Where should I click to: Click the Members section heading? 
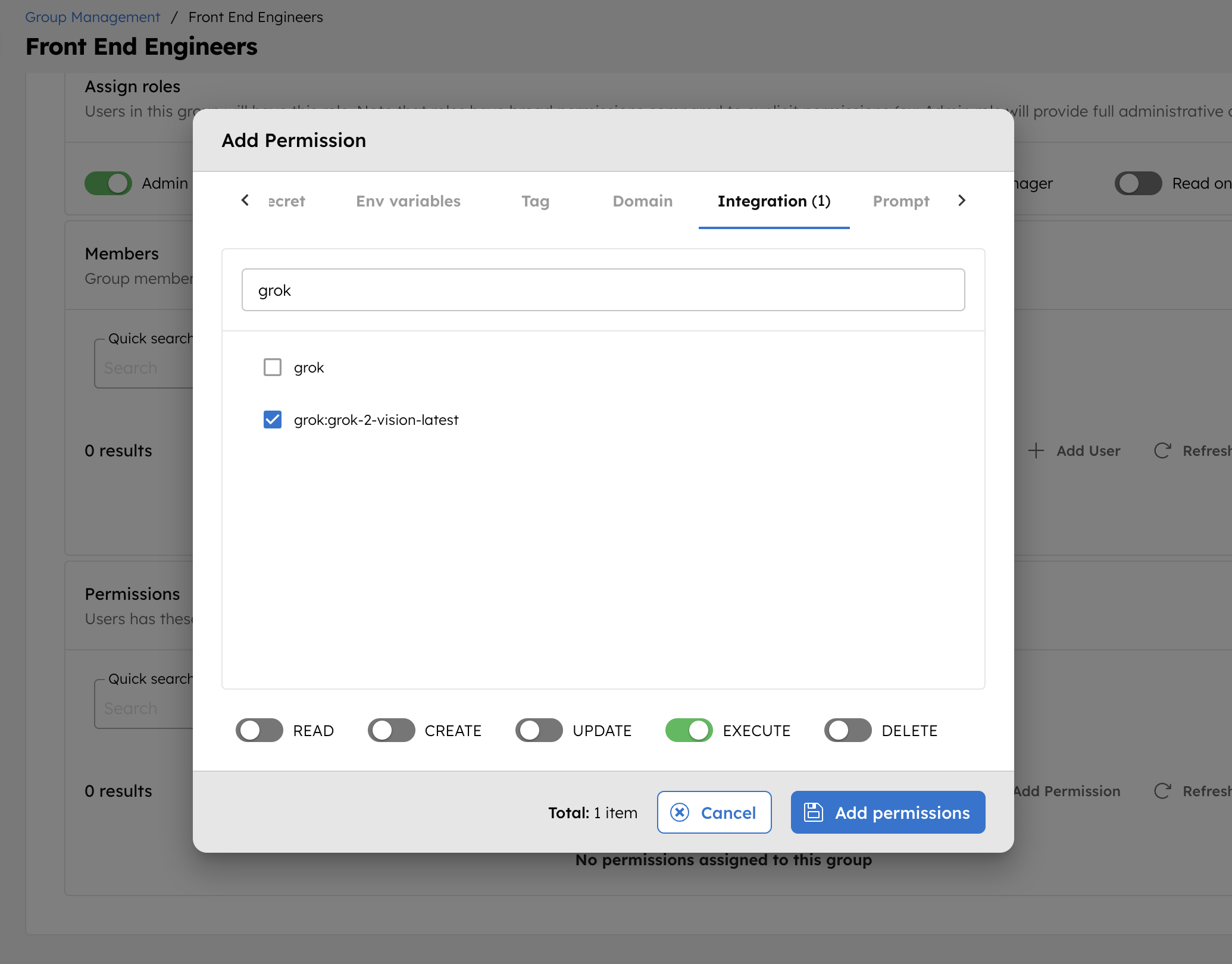coord(122,253)
